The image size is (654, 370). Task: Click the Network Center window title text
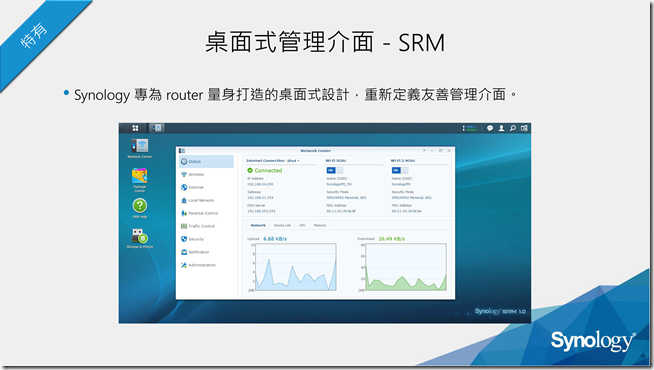pyautogui.click(x=315, y=151)
